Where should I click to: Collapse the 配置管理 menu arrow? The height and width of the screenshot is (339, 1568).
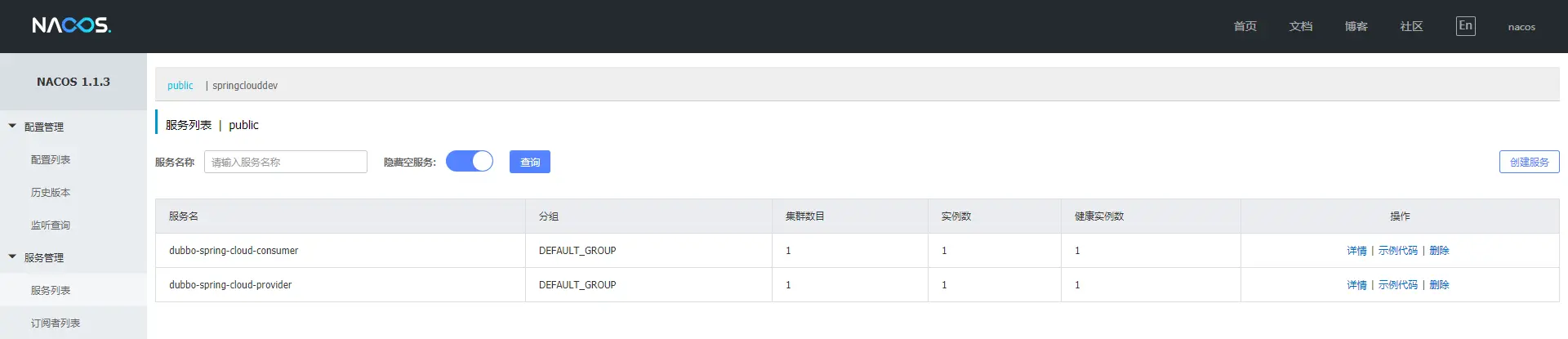tap(12, 126)
